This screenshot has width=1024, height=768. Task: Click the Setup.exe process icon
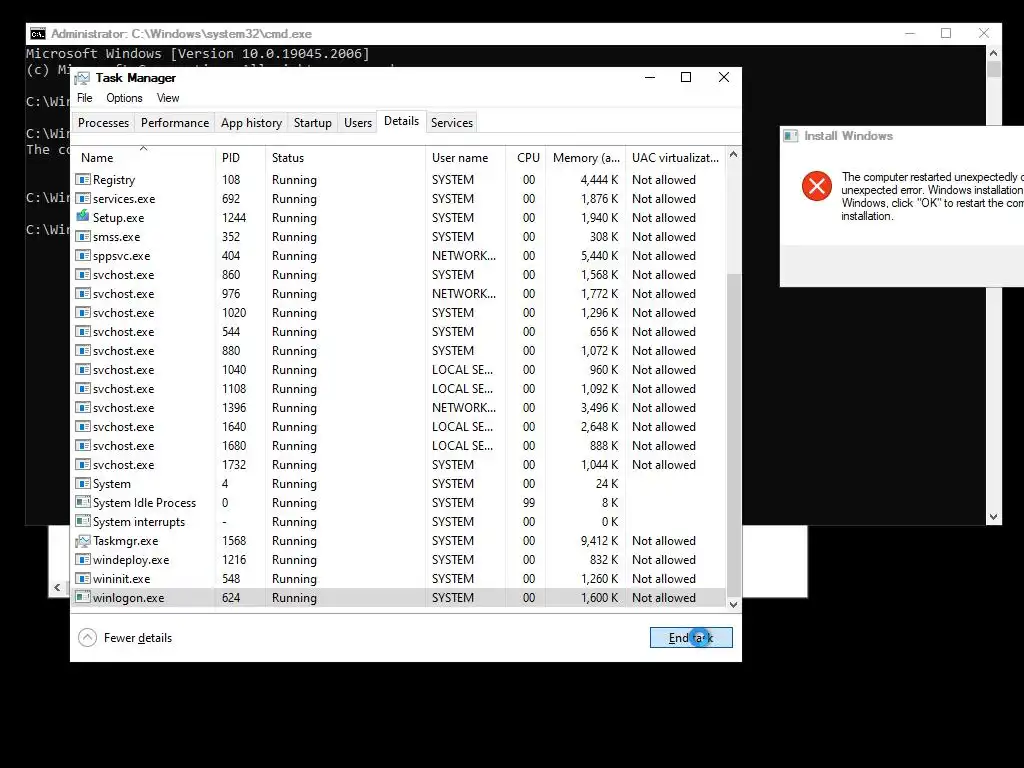point(83,217)
